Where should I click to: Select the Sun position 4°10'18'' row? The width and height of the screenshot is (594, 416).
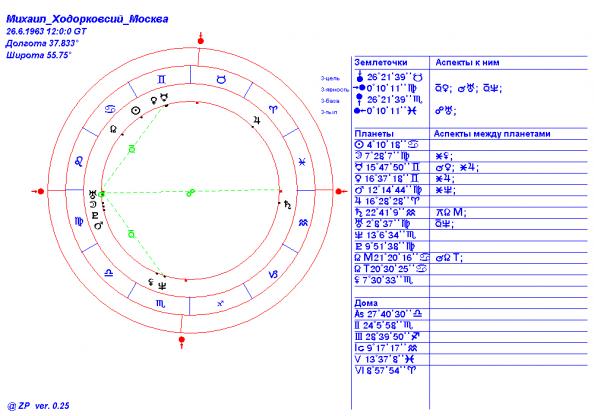point(387,145)
